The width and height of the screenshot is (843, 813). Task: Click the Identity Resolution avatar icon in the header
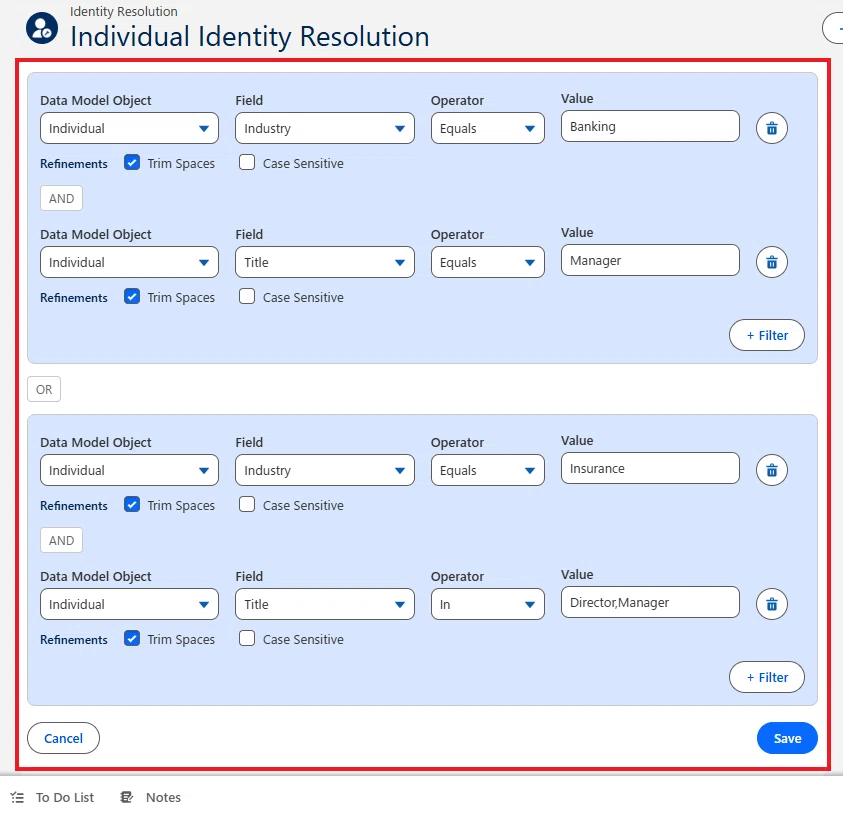42,28
